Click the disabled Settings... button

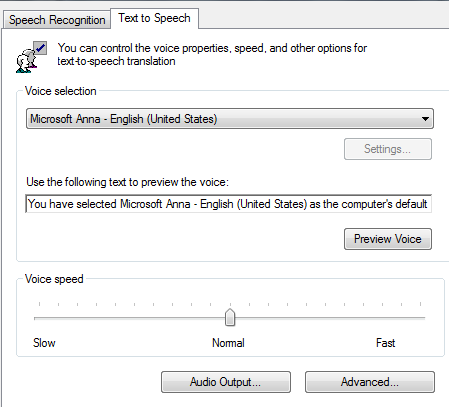click(388, 149)
